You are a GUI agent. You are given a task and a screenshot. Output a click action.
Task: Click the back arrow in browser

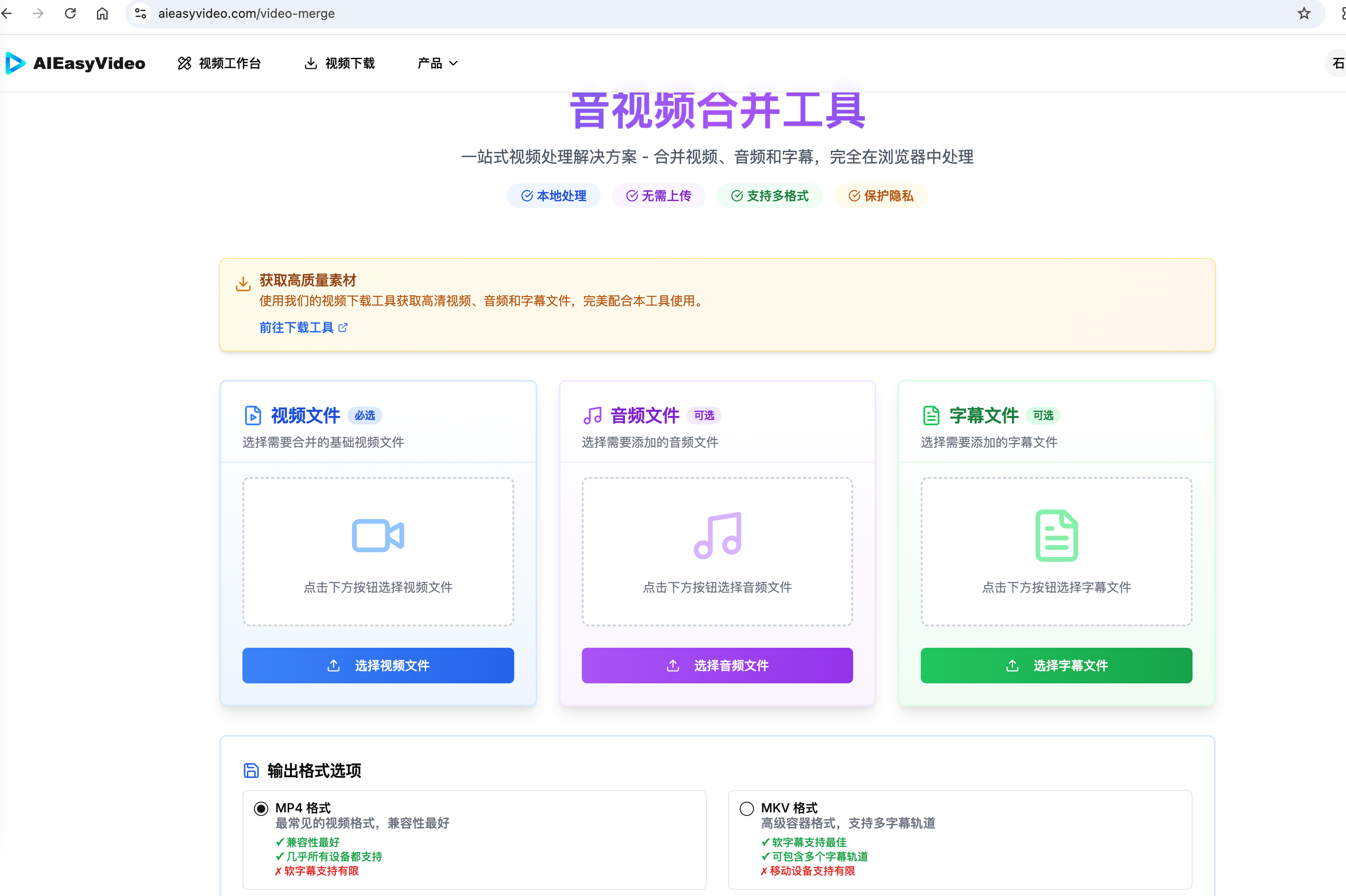8,13
